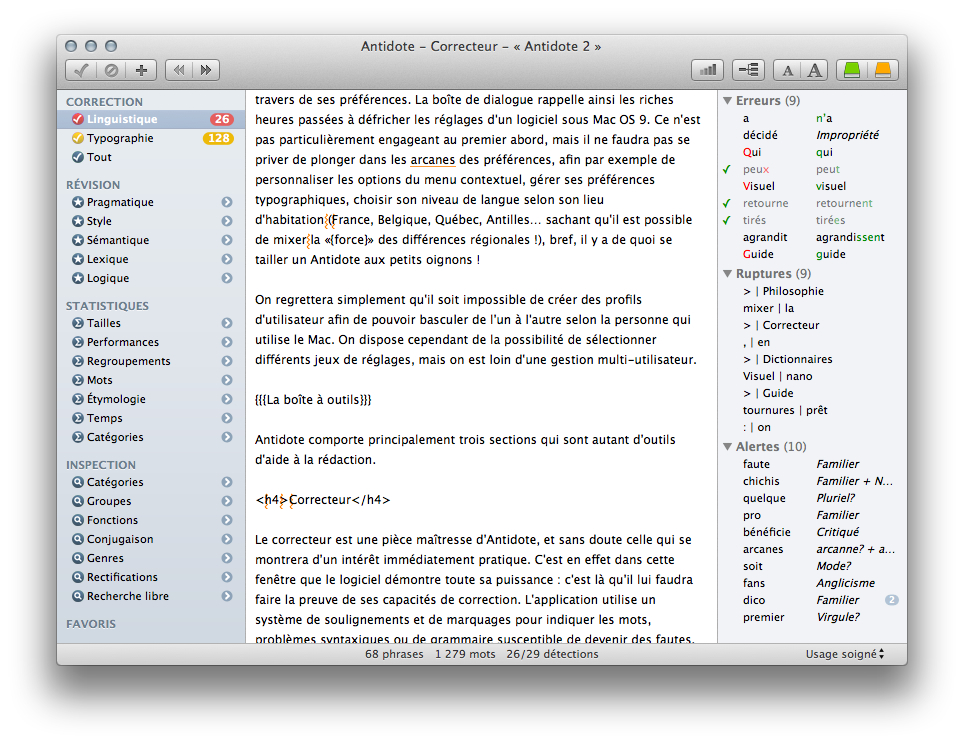964x744 pixels.
Task: Open the green dictionaries book icon
Action: 852,70
